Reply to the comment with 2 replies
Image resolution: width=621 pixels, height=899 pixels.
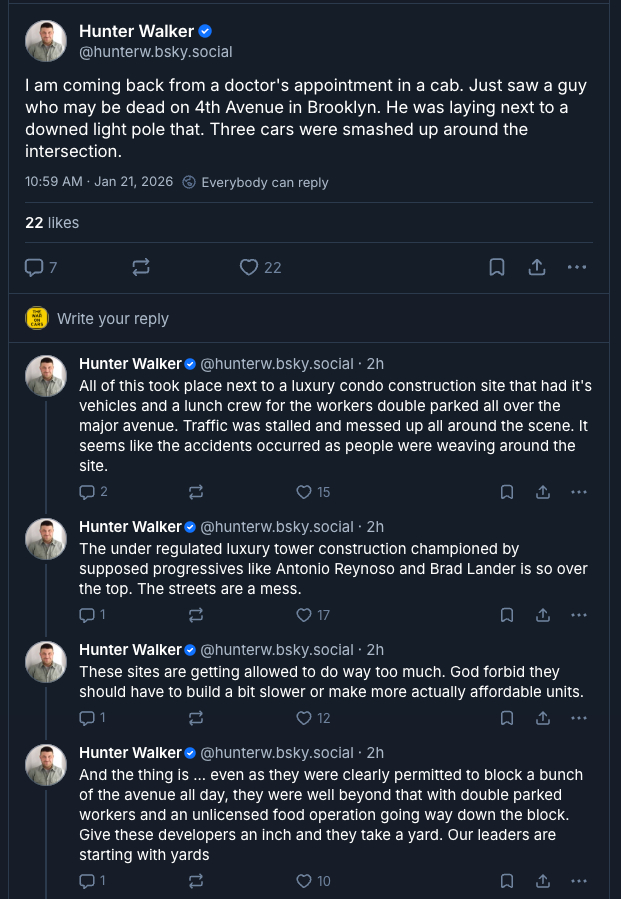87,492
